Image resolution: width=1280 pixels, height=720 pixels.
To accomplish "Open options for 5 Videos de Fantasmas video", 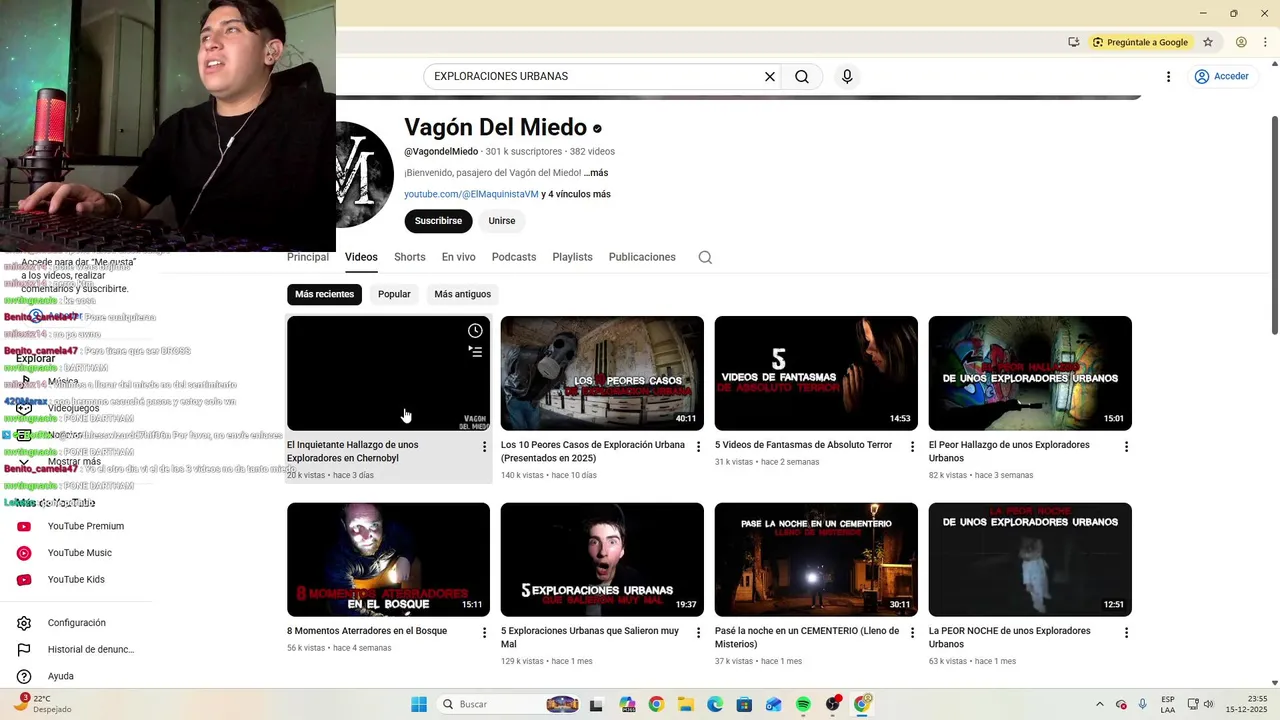I will (912, 447).
